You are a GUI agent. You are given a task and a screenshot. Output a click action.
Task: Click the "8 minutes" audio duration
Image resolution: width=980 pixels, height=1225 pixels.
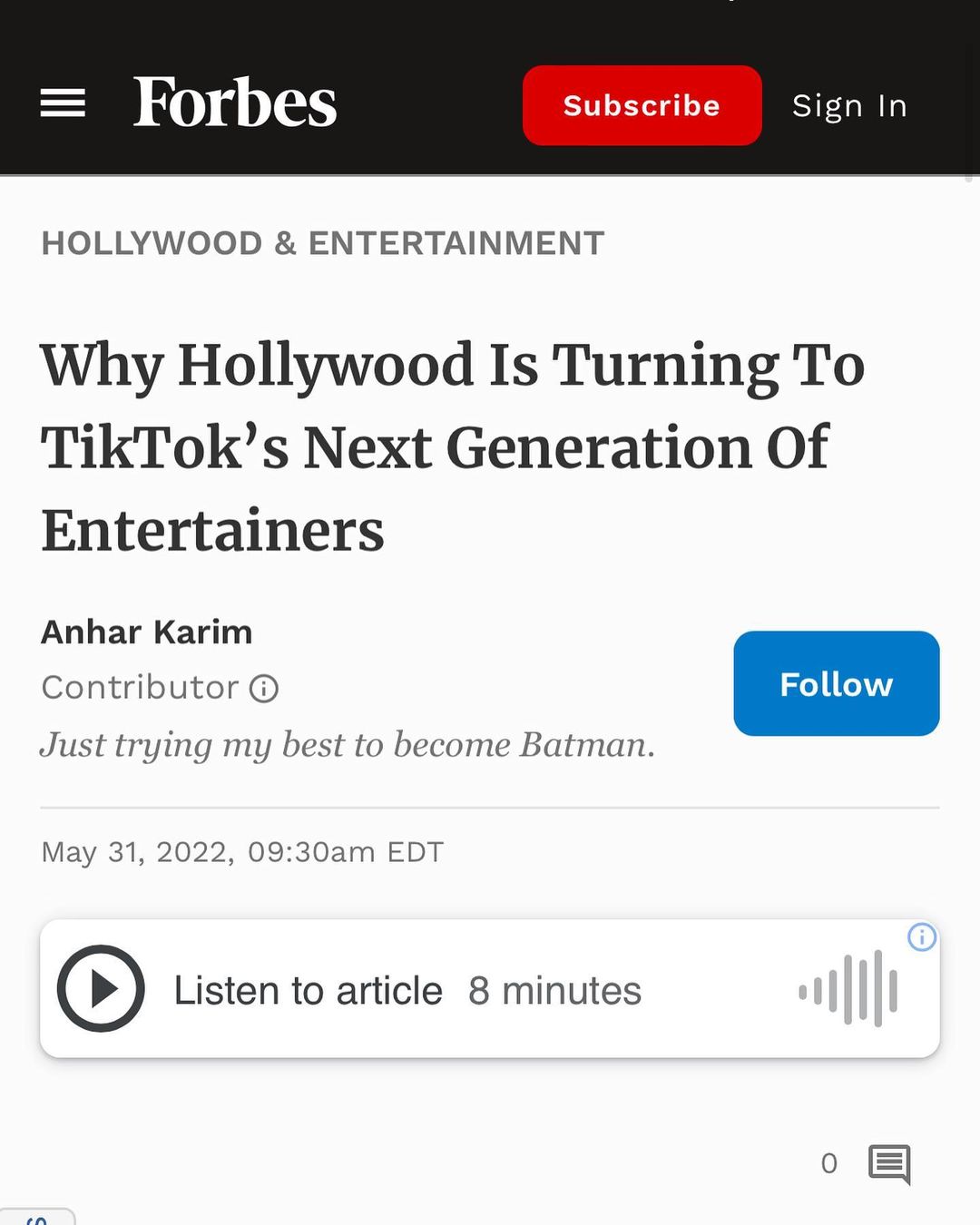[x=554, y=990]
